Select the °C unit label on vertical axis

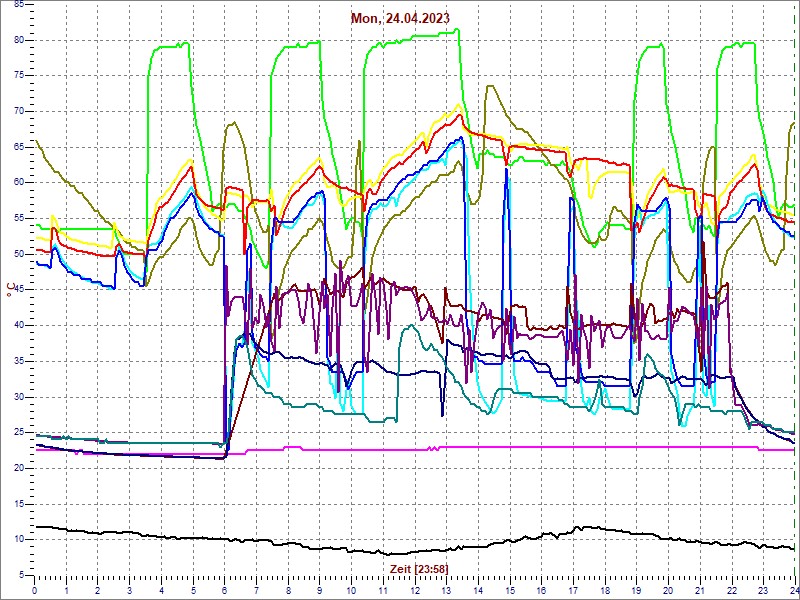tap(9, 289)
